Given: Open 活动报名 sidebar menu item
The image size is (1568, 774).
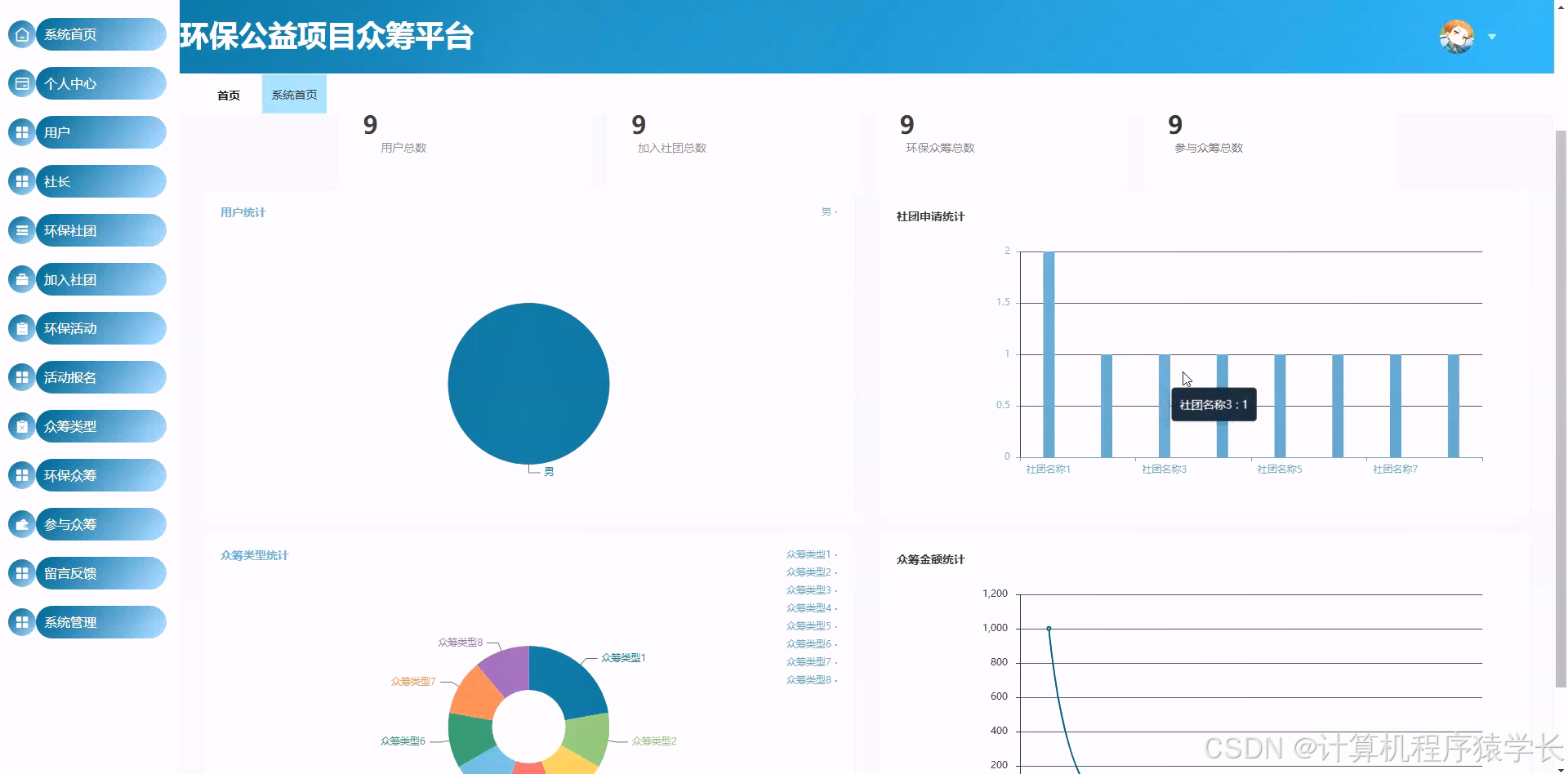Looking at the screenshot, I should coord(101,377).
